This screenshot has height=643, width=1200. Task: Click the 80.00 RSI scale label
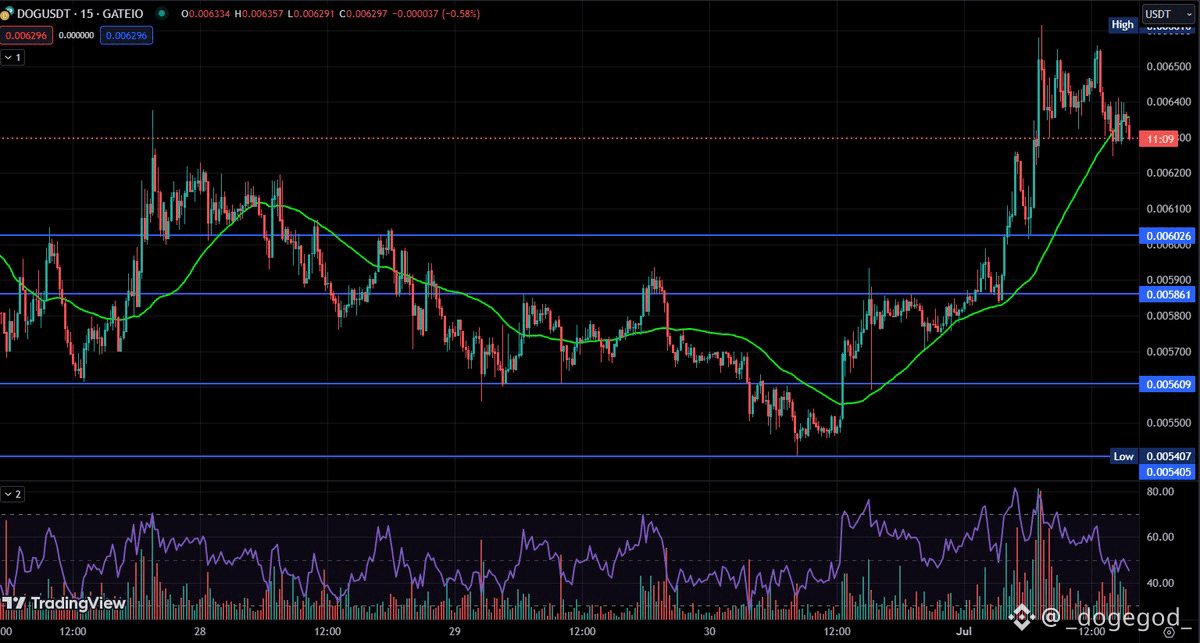coord(1160,492)
